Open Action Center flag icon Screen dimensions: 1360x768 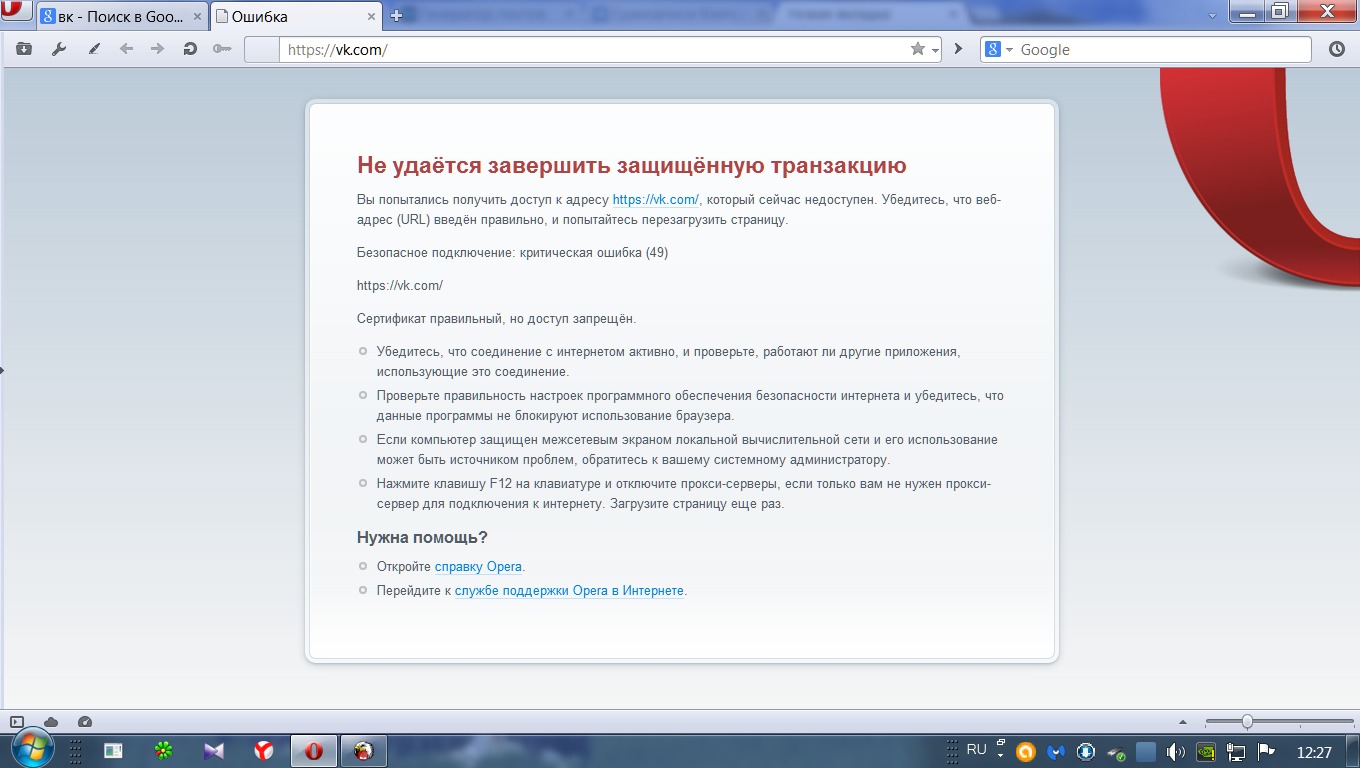pyautogui.click(x=1266, y=751)
